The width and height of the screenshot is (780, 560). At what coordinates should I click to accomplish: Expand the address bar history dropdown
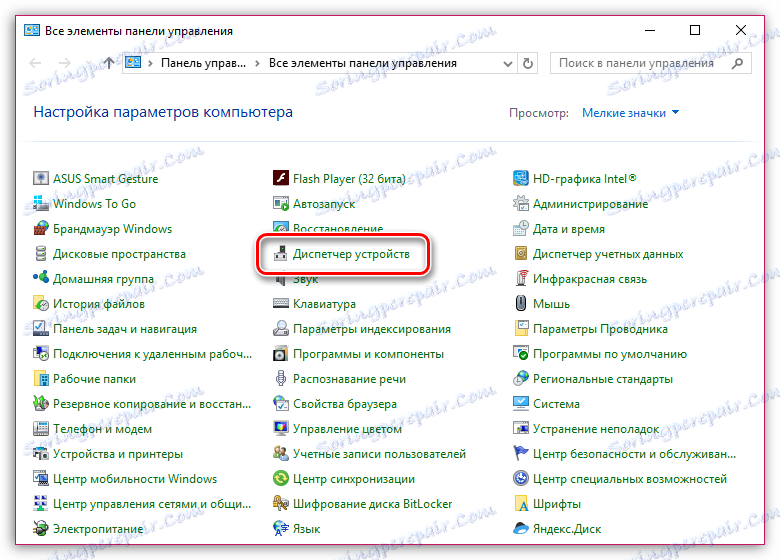click(x=507, y=64)
